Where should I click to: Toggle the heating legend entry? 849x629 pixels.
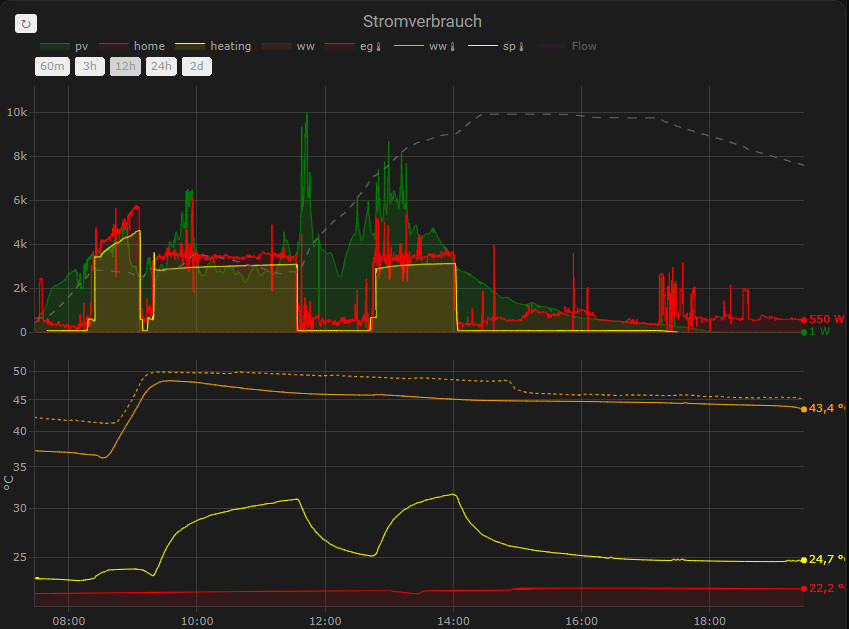214,46
